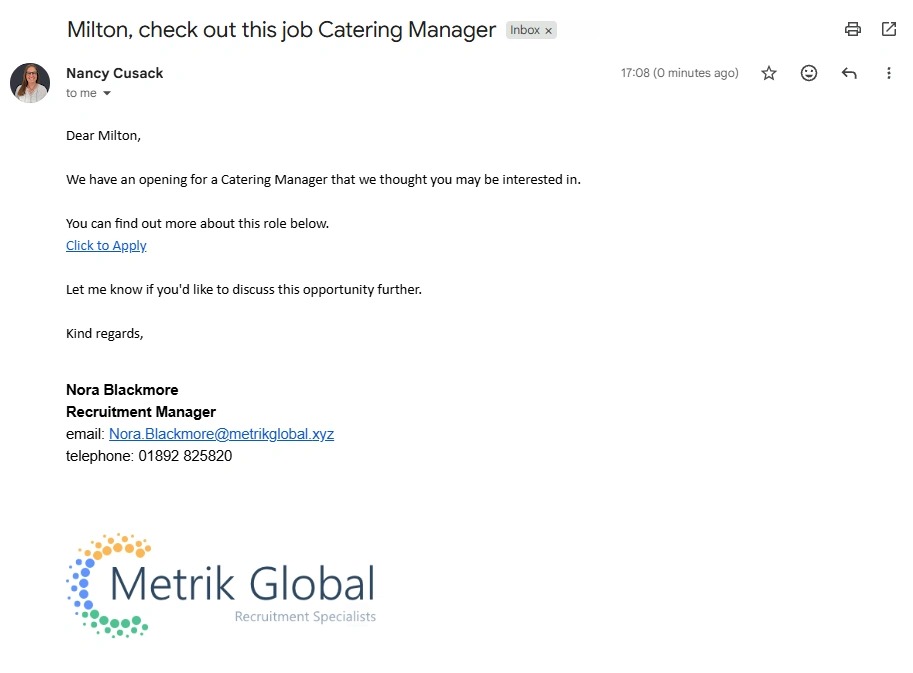Viewport: 913px width, 673px height.
Task: Add an emoji reaction to the email
Action: coord(809,73)
